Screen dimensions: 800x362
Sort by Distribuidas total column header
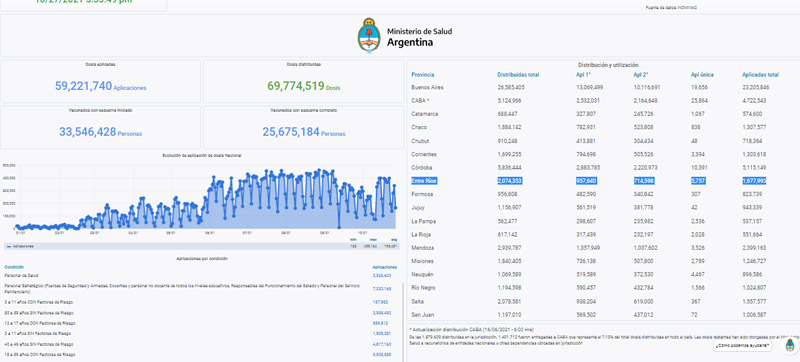(x=518, y=75)
